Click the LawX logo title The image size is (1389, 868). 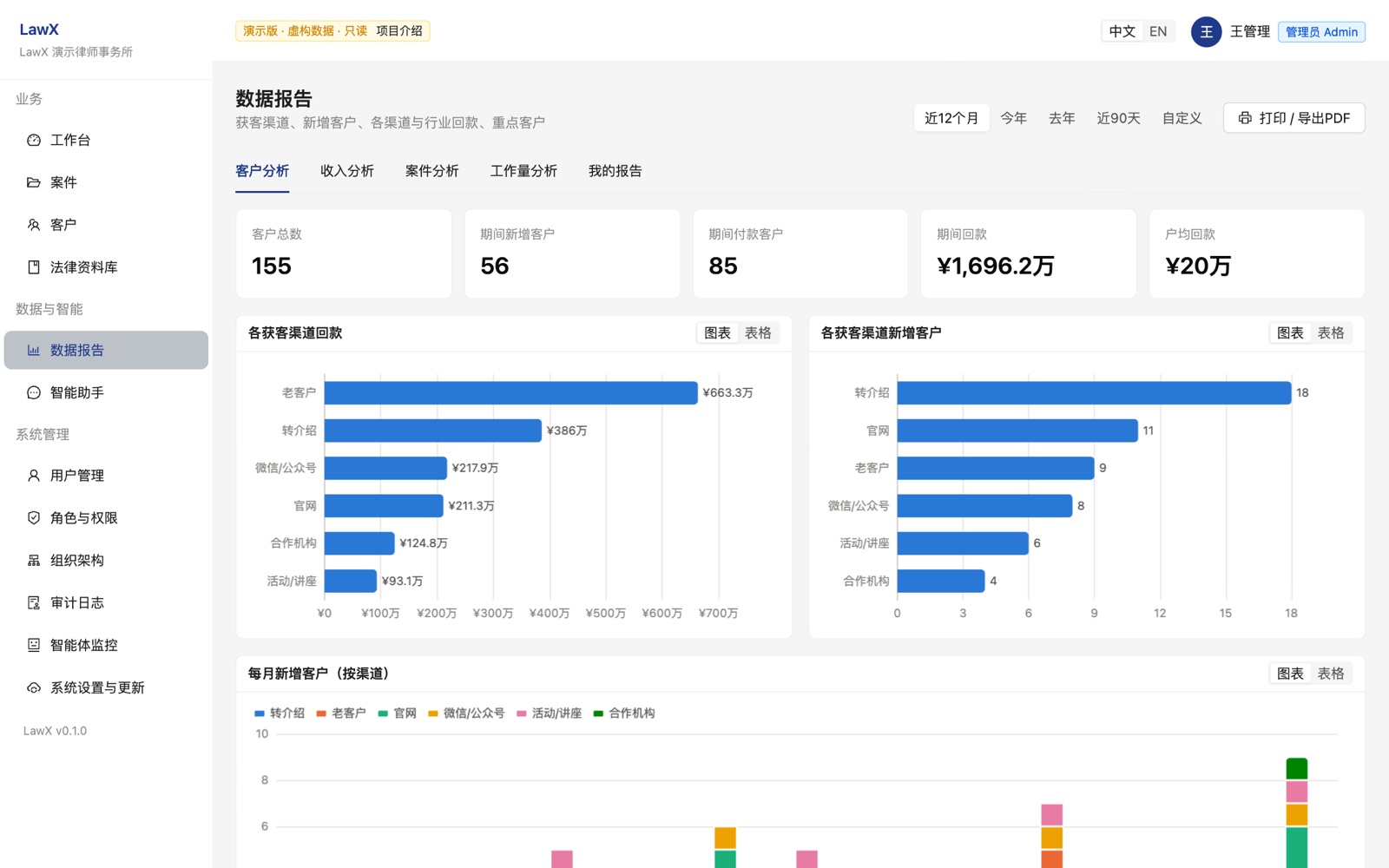pos(39,30)
